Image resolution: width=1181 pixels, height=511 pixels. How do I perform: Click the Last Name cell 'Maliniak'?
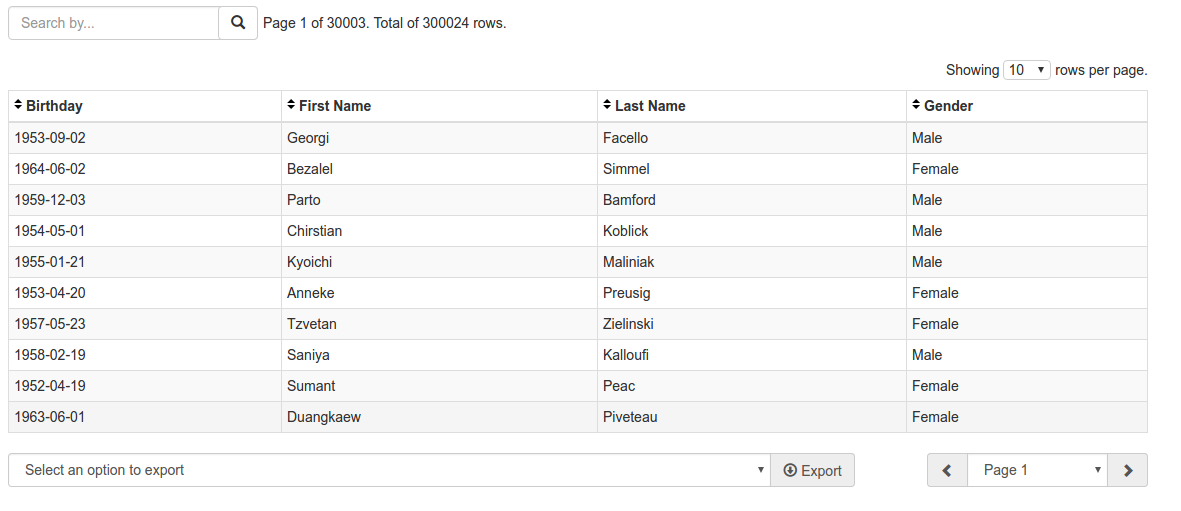(629, 262)
